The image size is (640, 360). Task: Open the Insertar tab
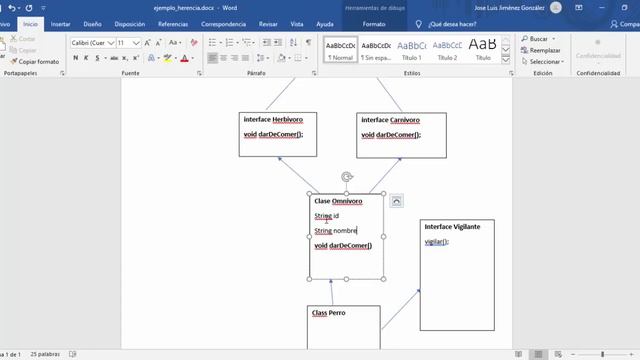(x=60, y=24)
